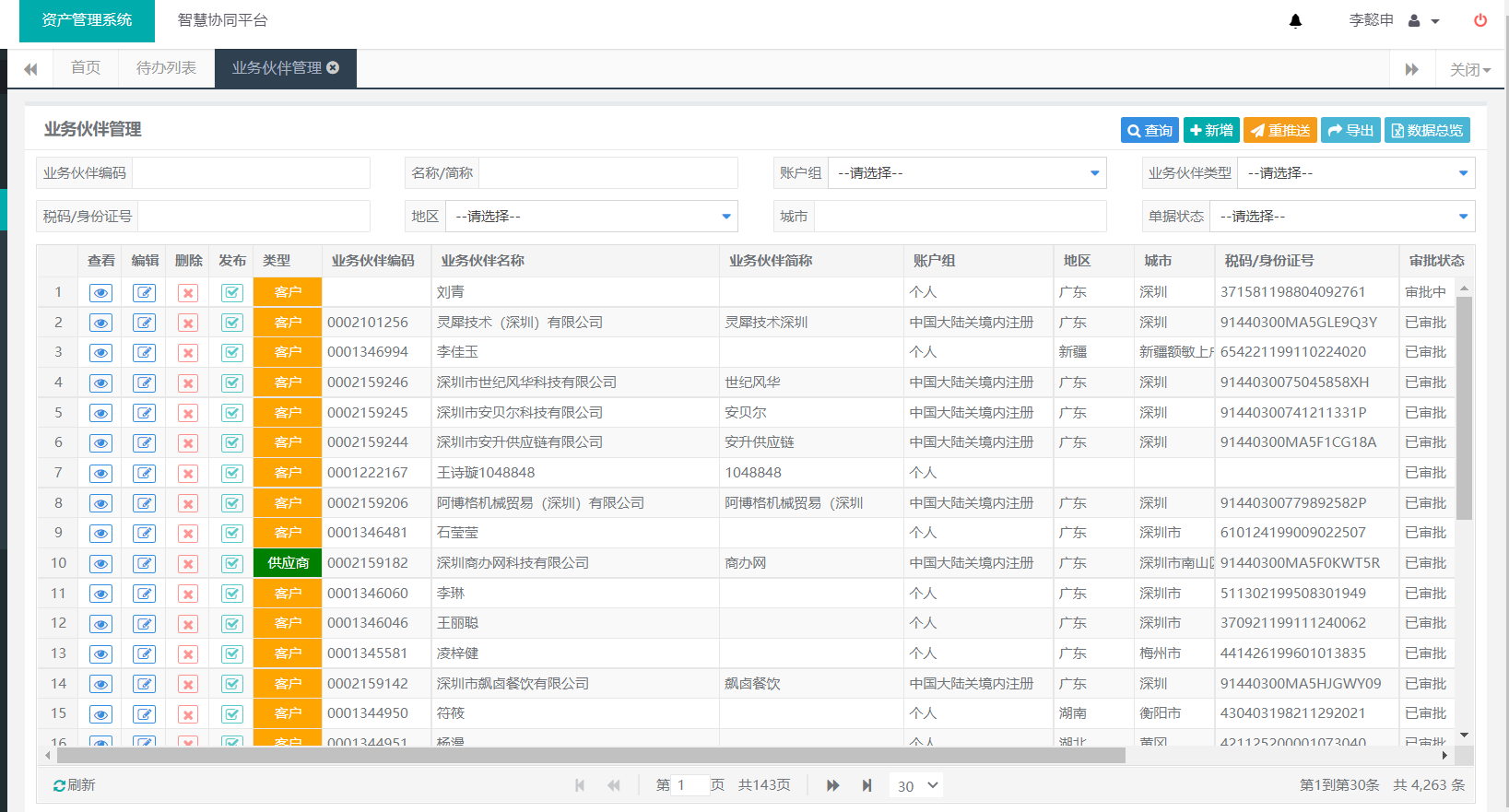This screenshot has height=812, width=1509.
Task: View the 石莹莹 record
Action: [101, 533]
